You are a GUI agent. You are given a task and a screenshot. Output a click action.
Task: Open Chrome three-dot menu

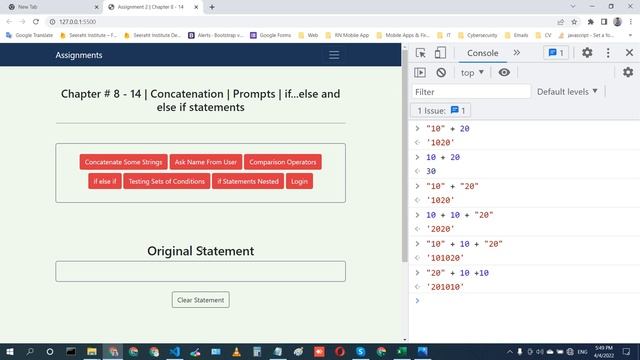click(x=631, y=22)
